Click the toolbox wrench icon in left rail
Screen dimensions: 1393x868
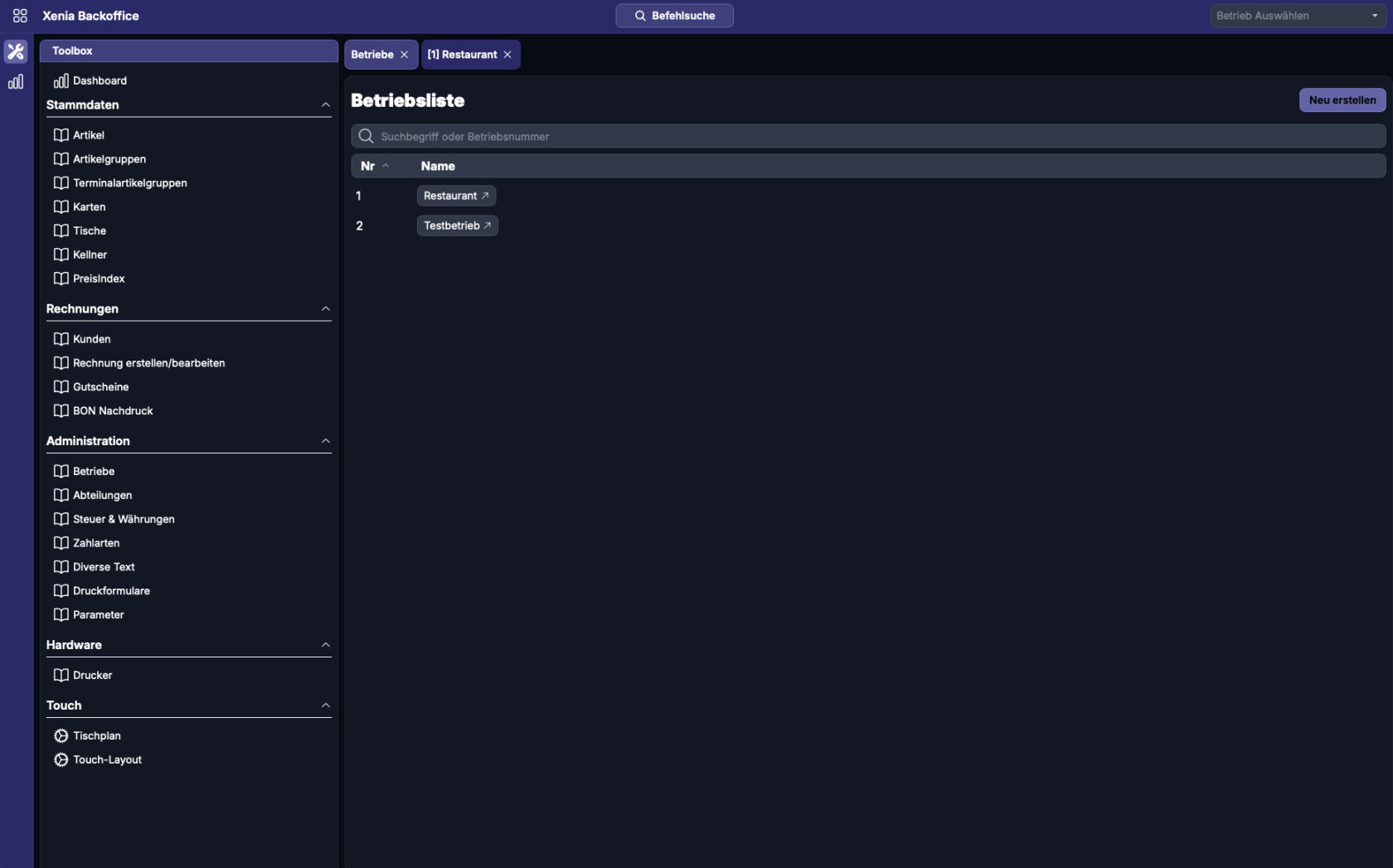pyautogui.click(x=16, y=51)
